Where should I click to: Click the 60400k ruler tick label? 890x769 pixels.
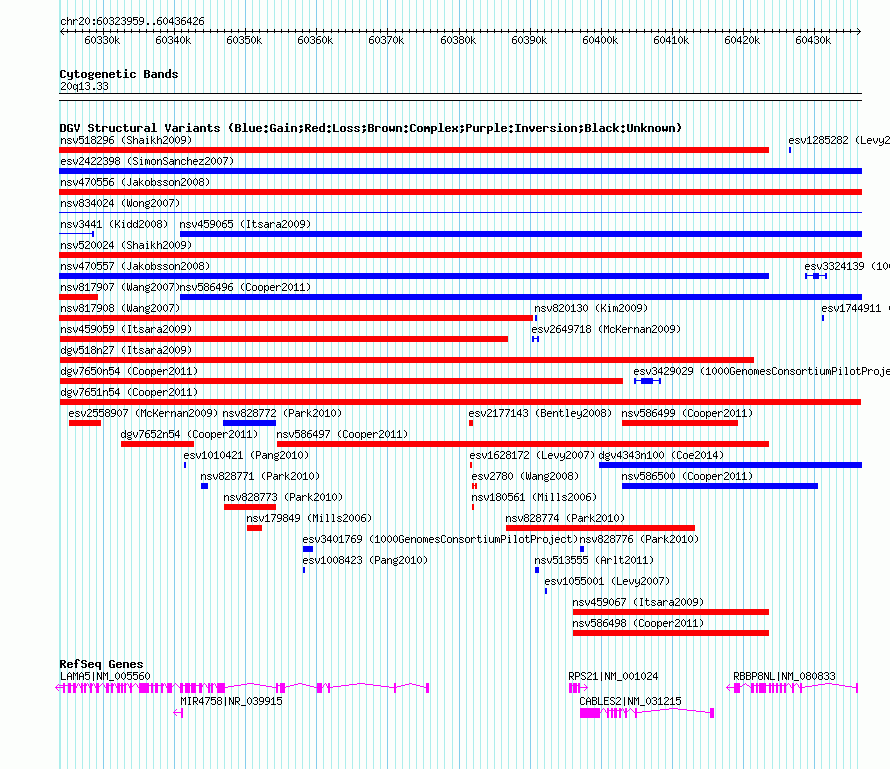(600, 40)
